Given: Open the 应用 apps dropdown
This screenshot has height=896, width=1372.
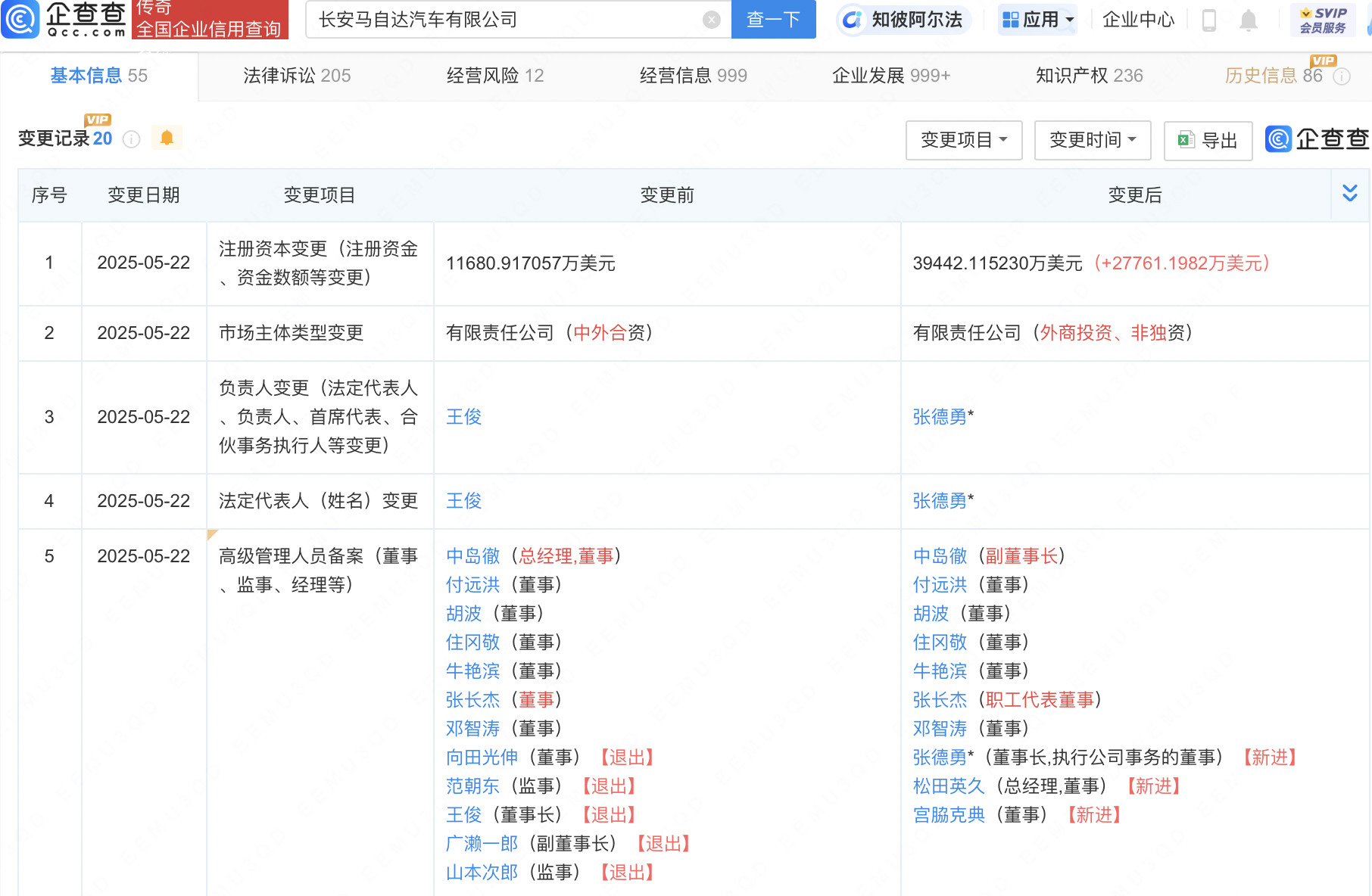Looking at the screenshot, I should click(x=1038, y=20).
